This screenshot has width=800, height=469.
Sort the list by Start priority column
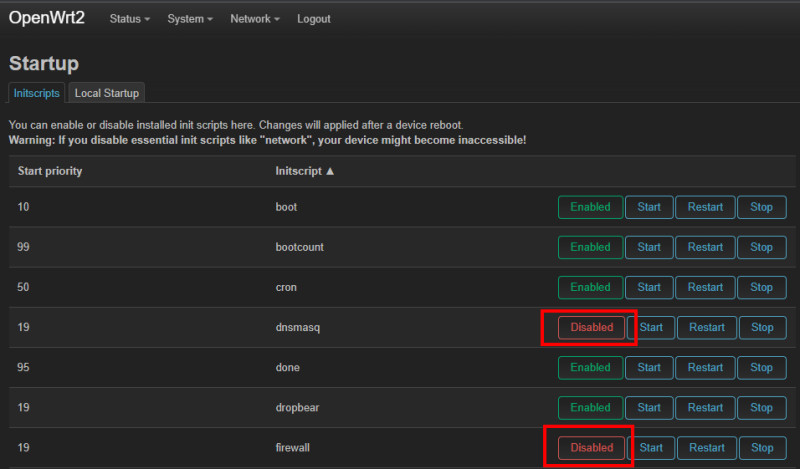tap(50, 171)
